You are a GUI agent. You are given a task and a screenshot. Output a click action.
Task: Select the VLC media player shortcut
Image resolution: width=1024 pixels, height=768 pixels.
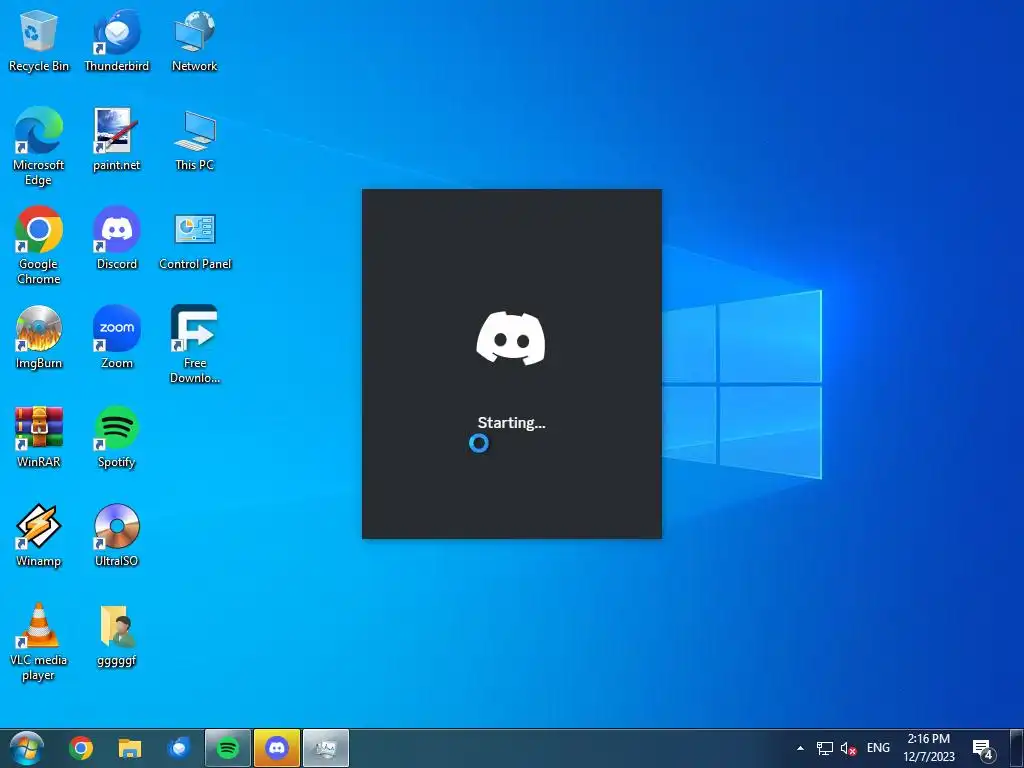click(39, 643)
